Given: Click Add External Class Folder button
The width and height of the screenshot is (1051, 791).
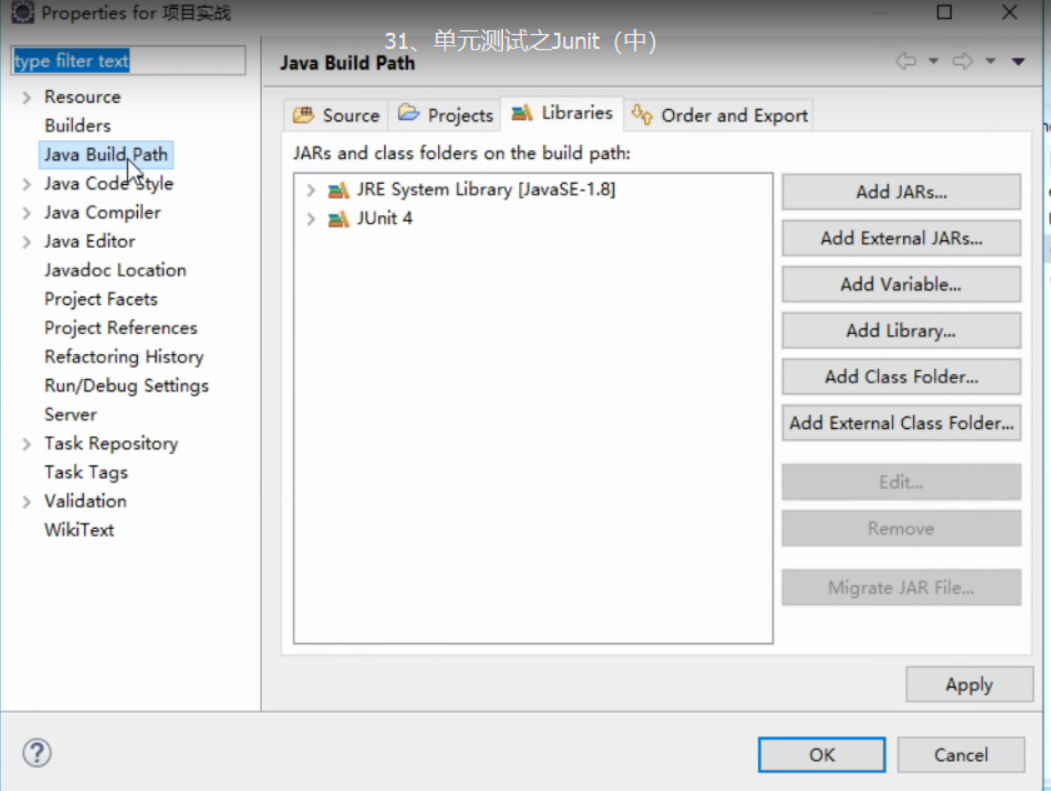Looking at the screenshot, I should [901, 424].
